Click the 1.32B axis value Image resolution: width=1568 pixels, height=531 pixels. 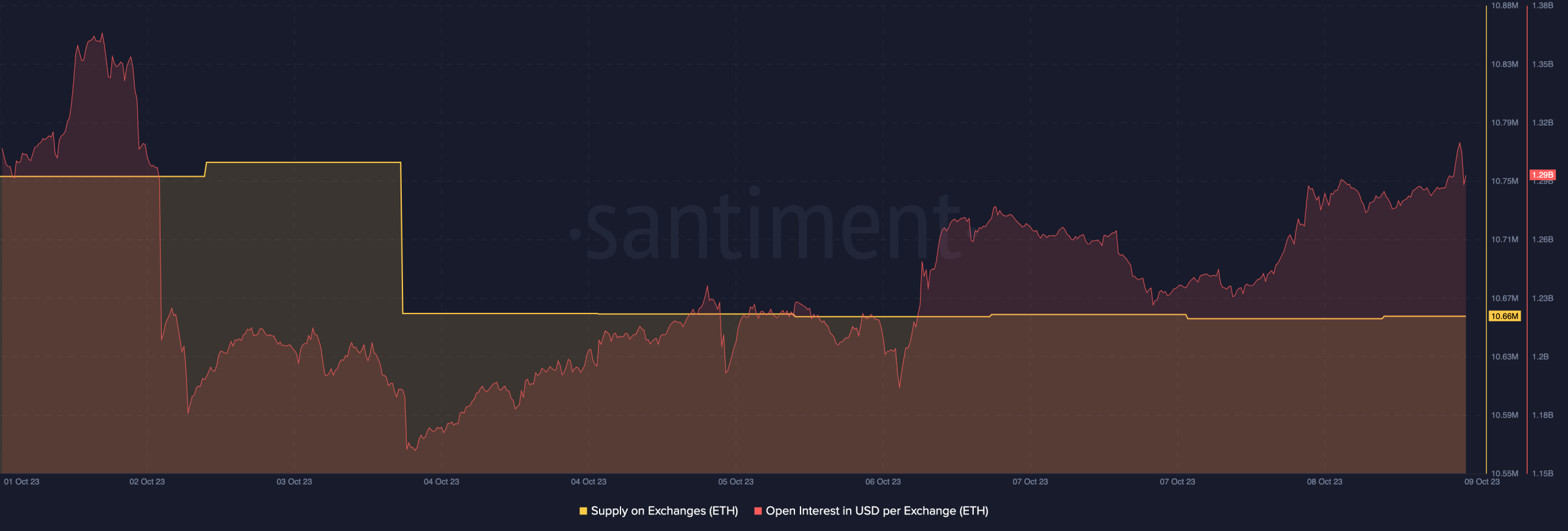coord(1542,122)
